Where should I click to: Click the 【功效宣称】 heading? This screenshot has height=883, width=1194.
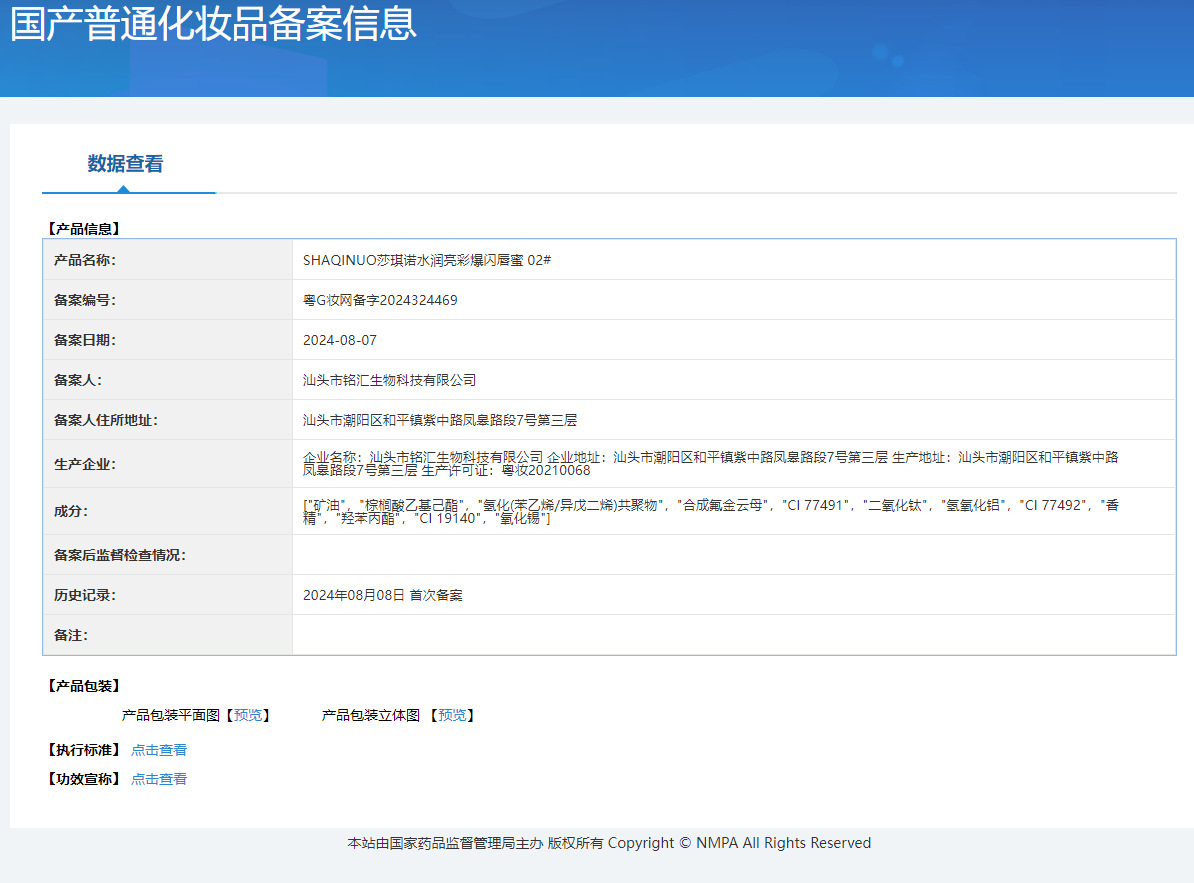coord(84,779)
